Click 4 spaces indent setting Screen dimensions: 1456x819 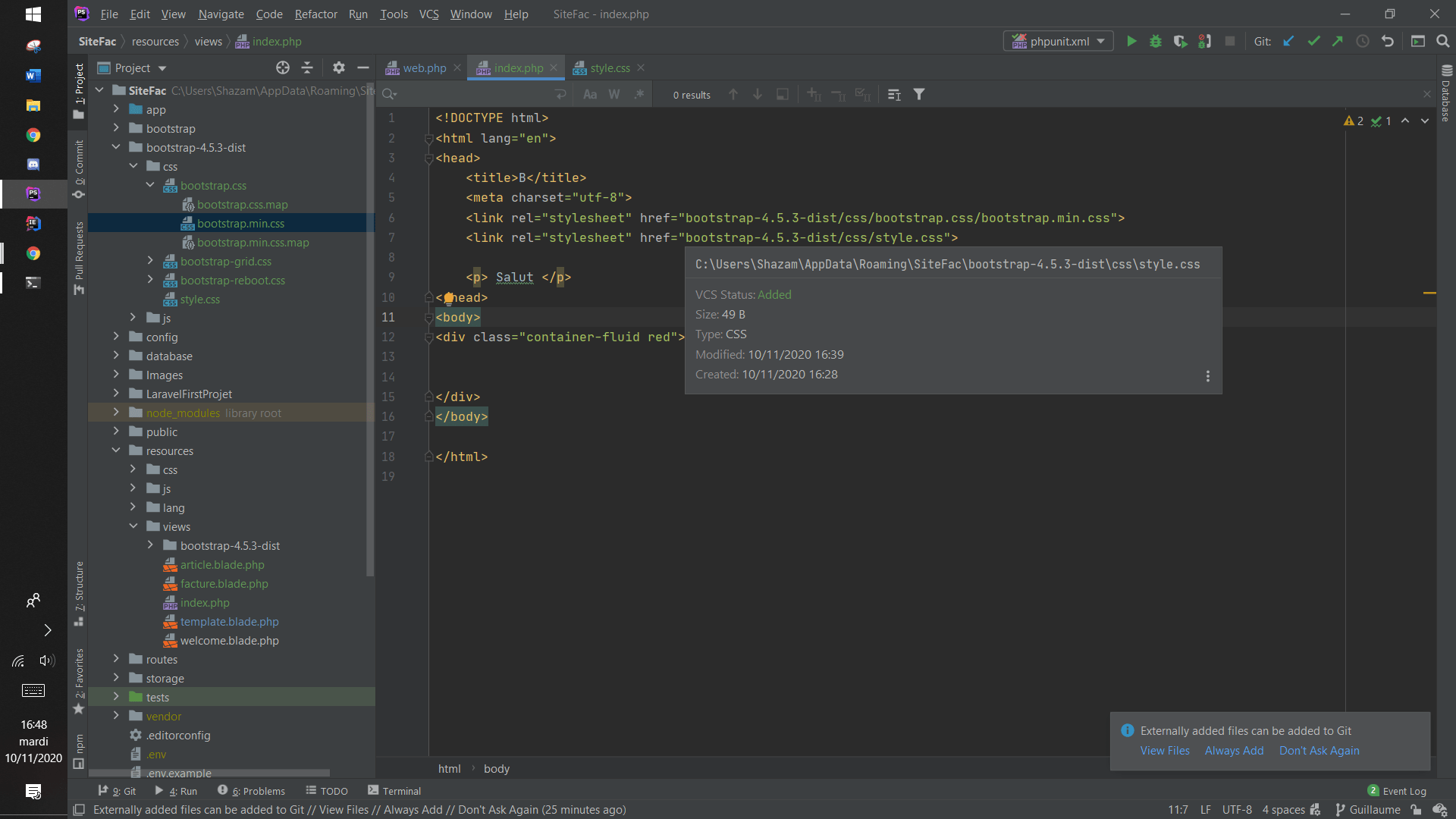pyautogui.click(x=1283, y=810)
